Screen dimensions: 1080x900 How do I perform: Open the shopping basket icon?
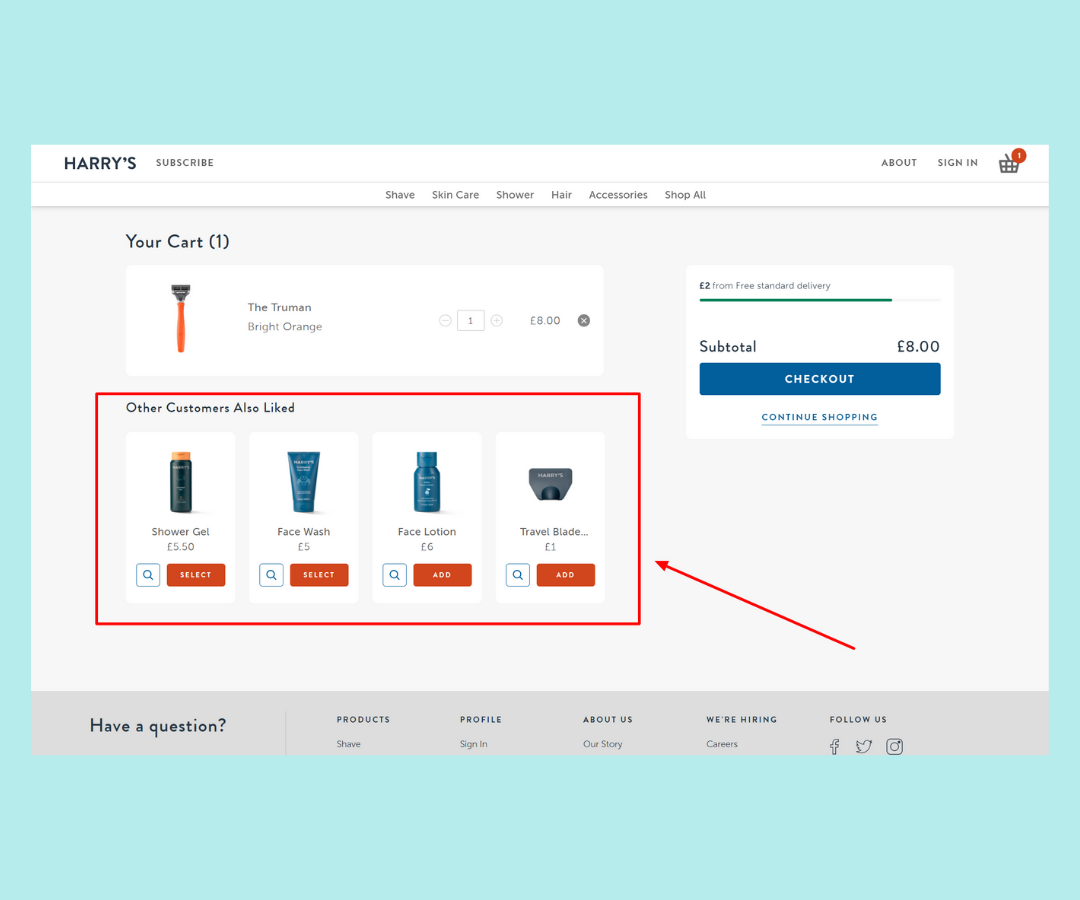[1009, 164]
